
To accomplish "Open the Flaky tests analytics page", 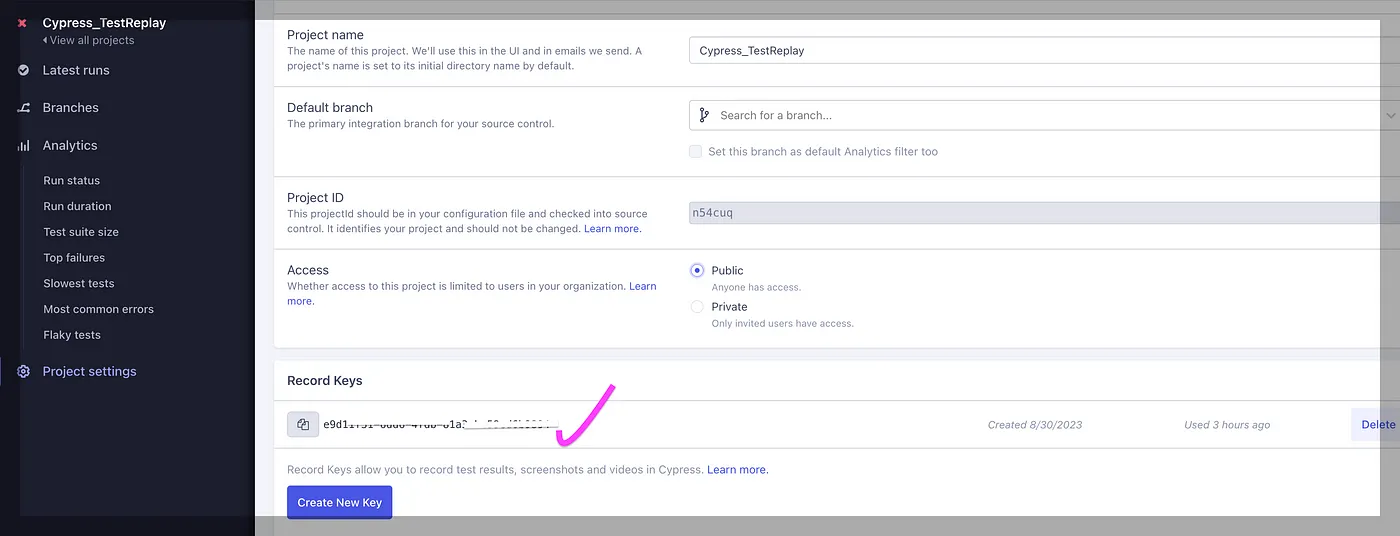I will (72, 335).
